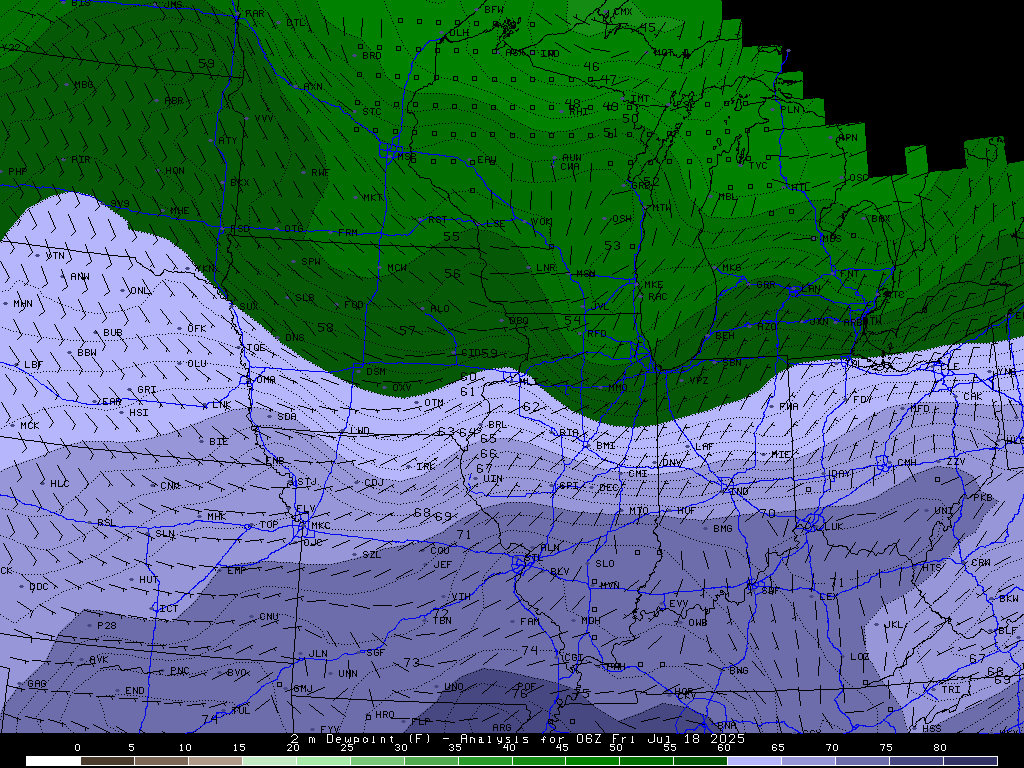Click the SLN station label
Screen dimensions: 1024x768
coord(165,534)
